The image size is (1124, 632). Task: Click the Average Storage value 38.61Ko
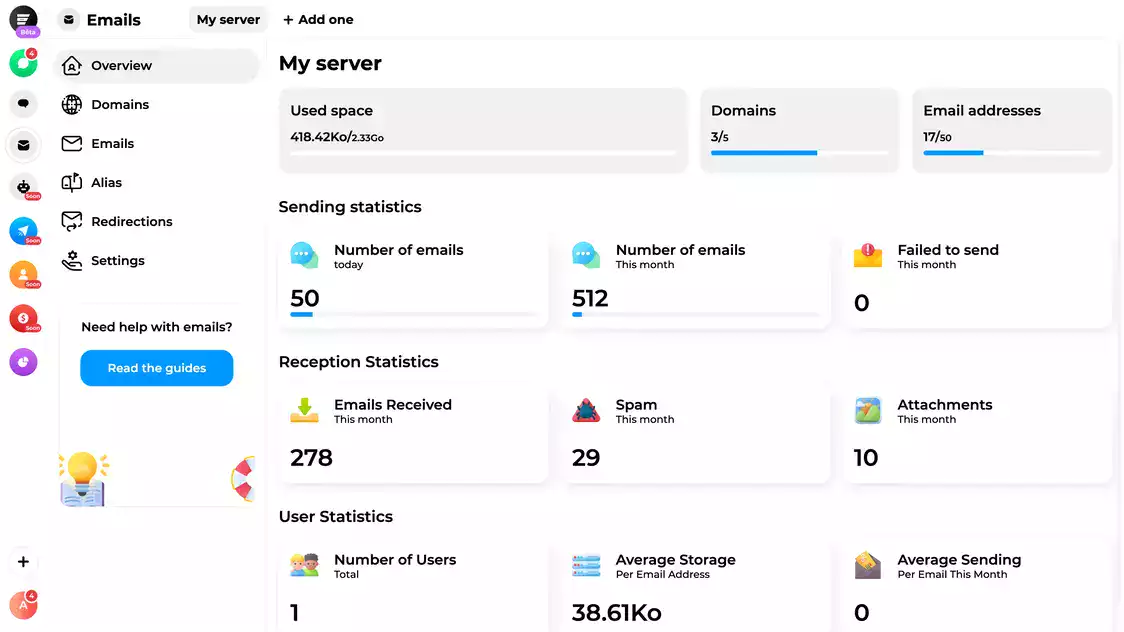pos(616,613)
